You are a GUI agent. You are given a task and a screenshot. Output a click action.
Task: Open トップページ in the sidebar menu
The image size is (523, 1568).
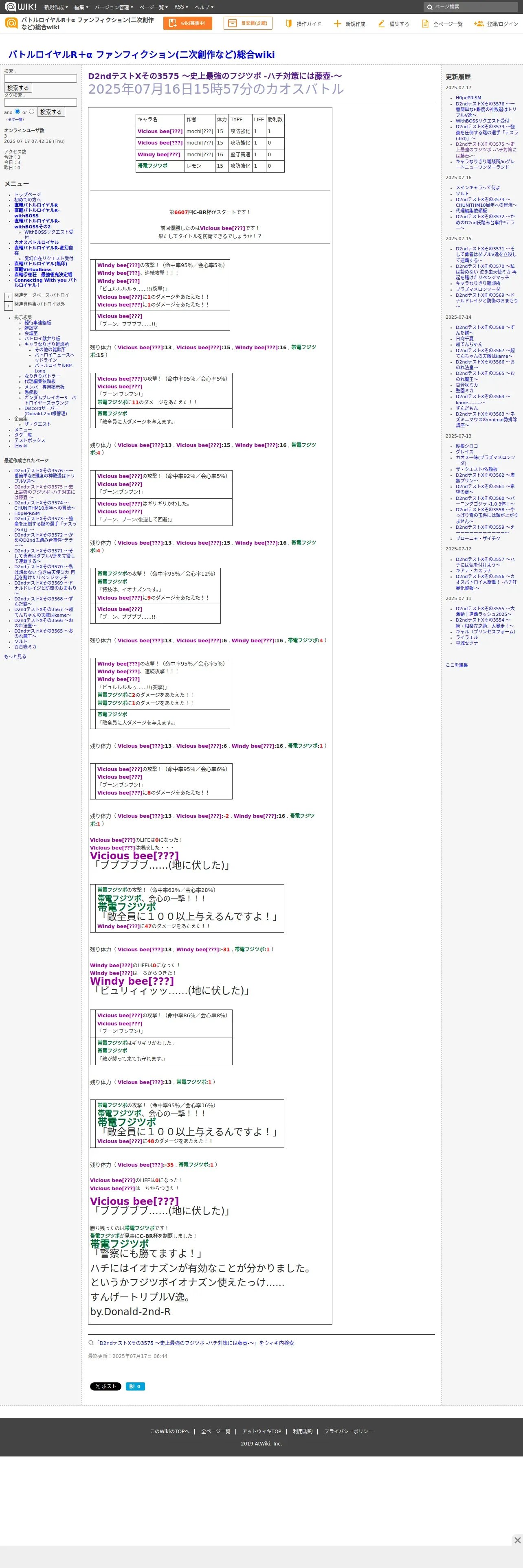tap(27, 194)
